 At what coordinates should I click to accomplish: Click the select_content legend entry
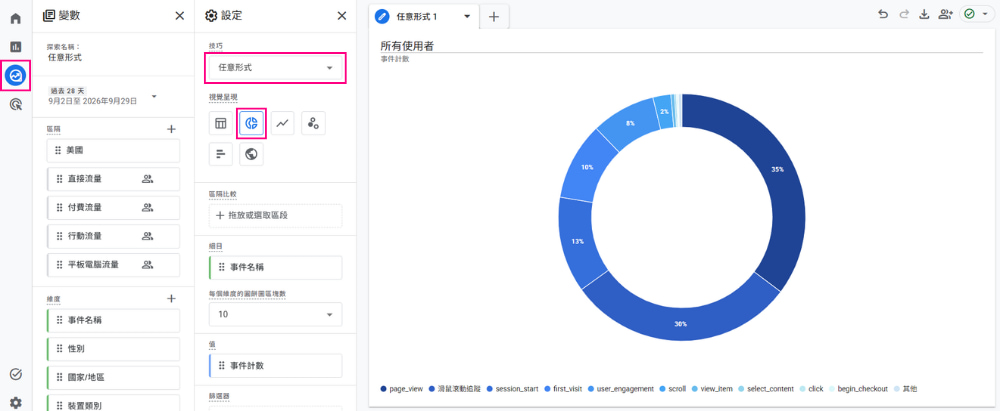765,389
